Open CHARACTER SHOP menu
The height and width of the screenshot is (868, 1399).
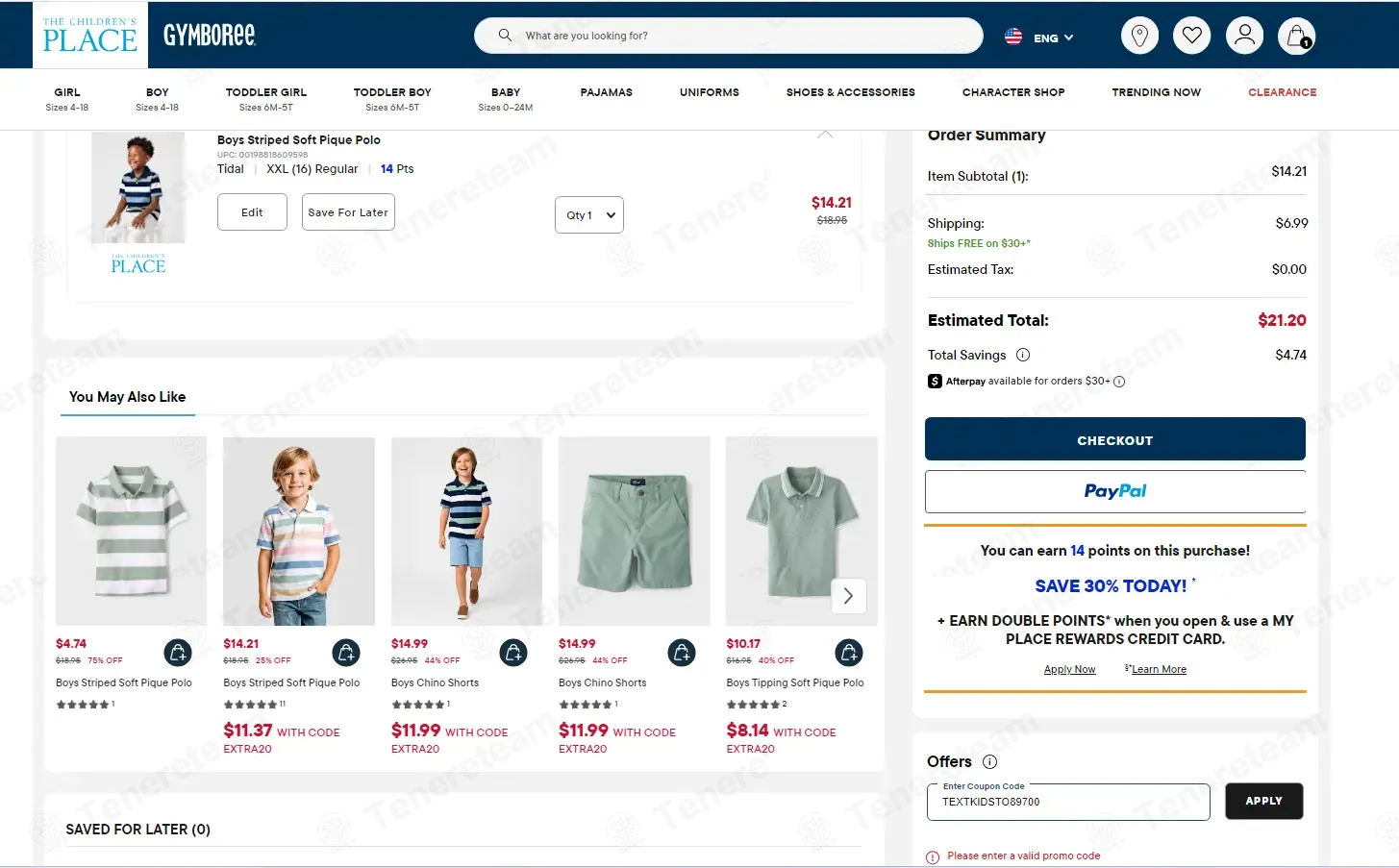pyautogui.click(x=1013, y=92)
